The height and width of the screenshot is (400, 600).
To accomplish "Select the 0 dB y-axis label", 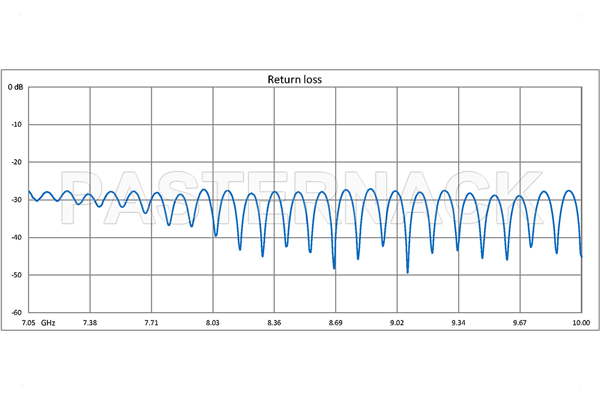I will click(x=16, y=88).
